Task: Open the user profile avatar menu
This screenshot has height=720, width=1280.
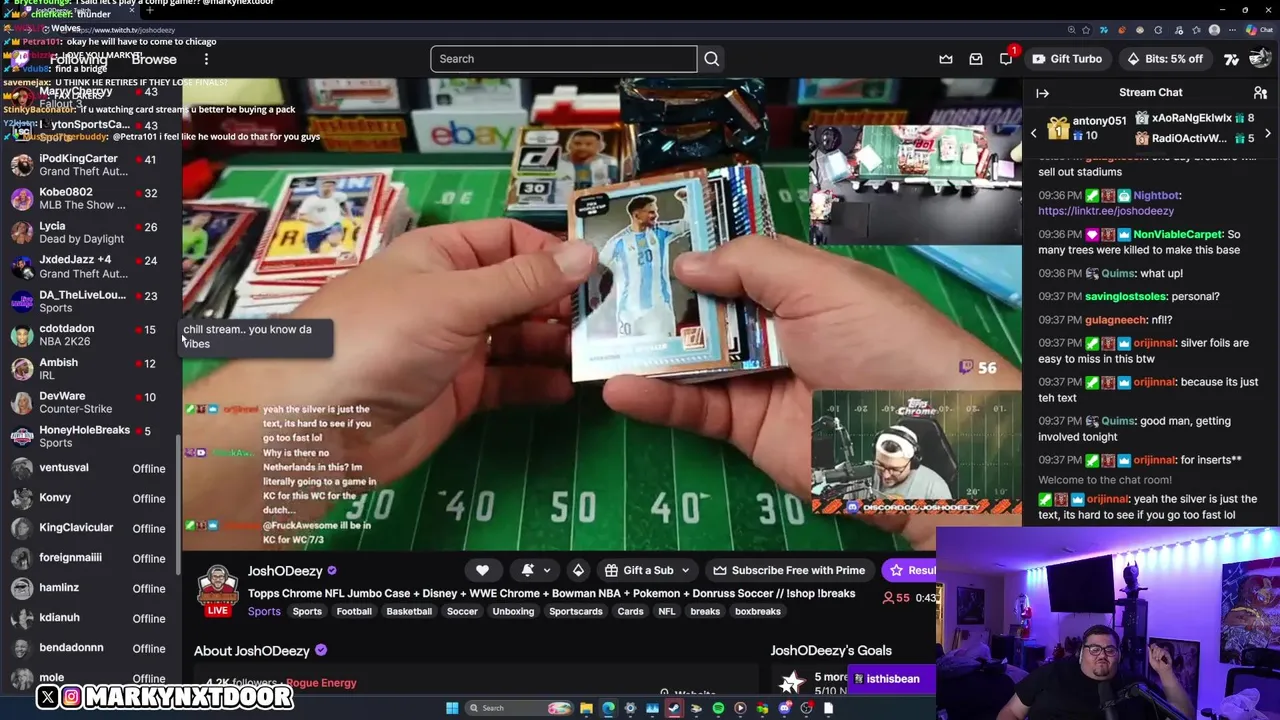Action: pyautogui.click(x=1260, y=59)
